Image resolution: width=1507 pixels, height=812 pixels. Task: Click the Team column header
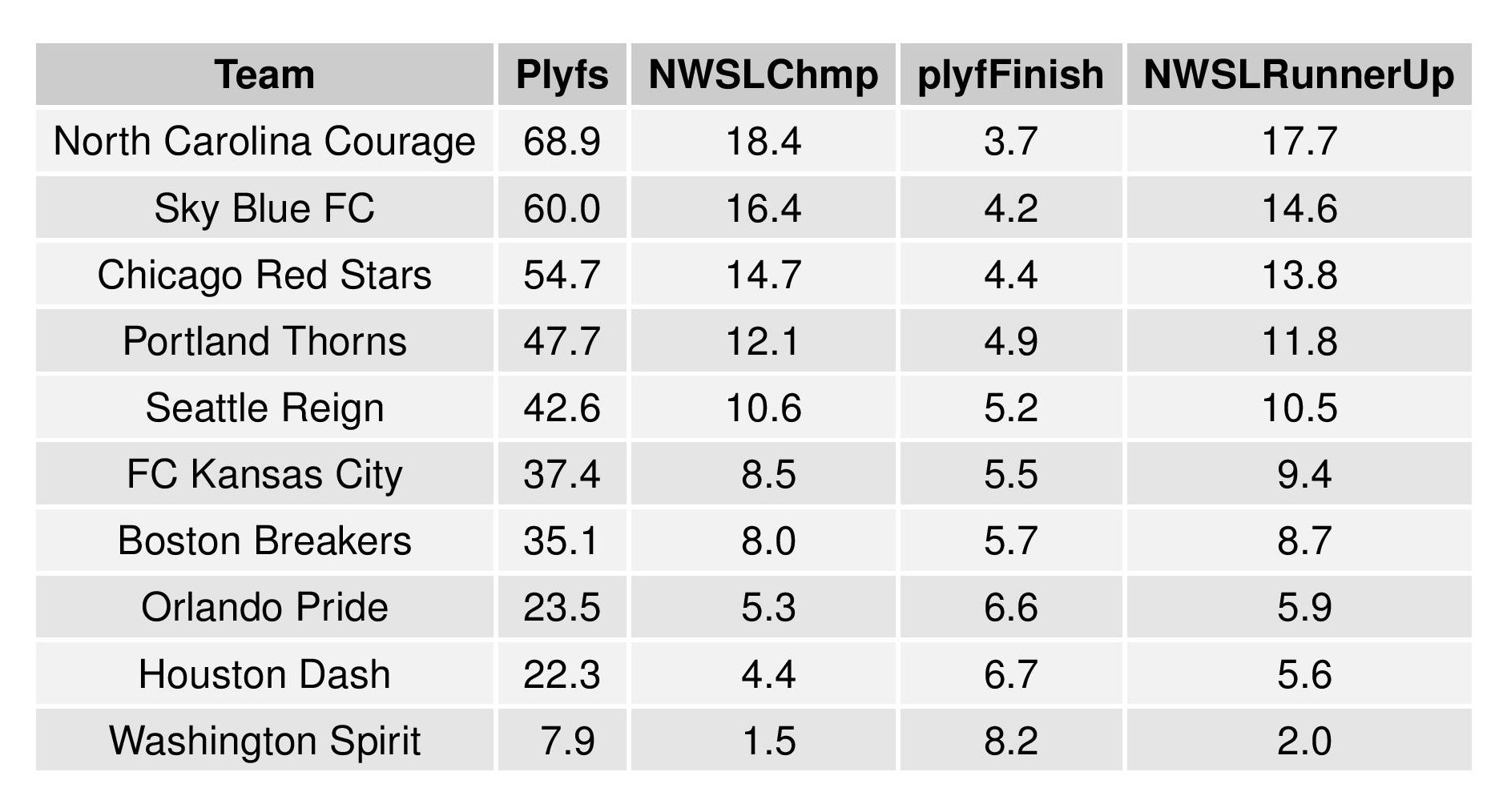264,74
